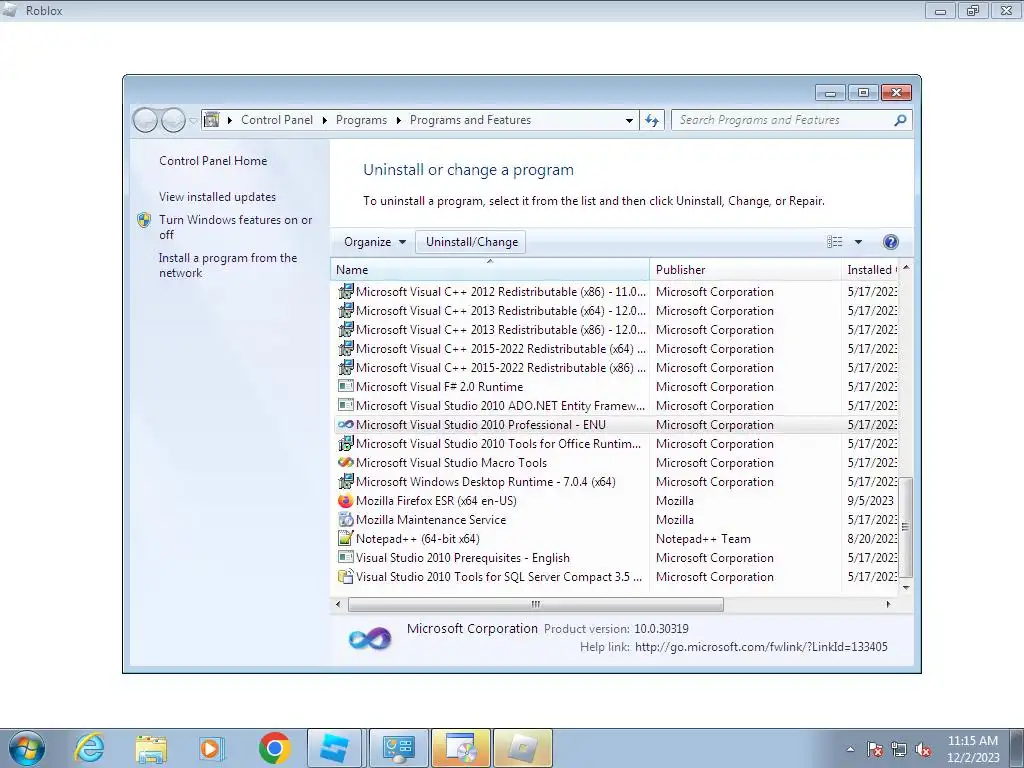Click the Control Panel breadcrumb
The image size is (1024, 768).
277,120
